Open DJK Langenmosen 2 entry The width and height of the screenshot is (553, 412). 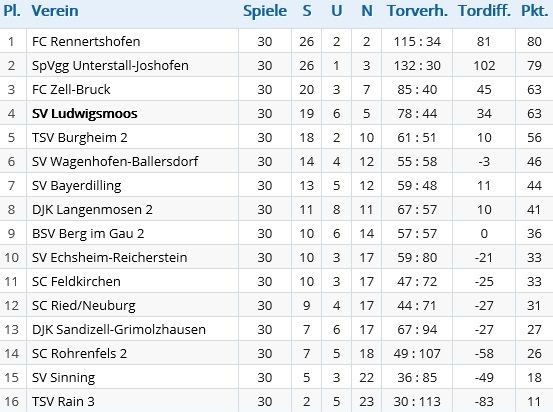[92, 210]
